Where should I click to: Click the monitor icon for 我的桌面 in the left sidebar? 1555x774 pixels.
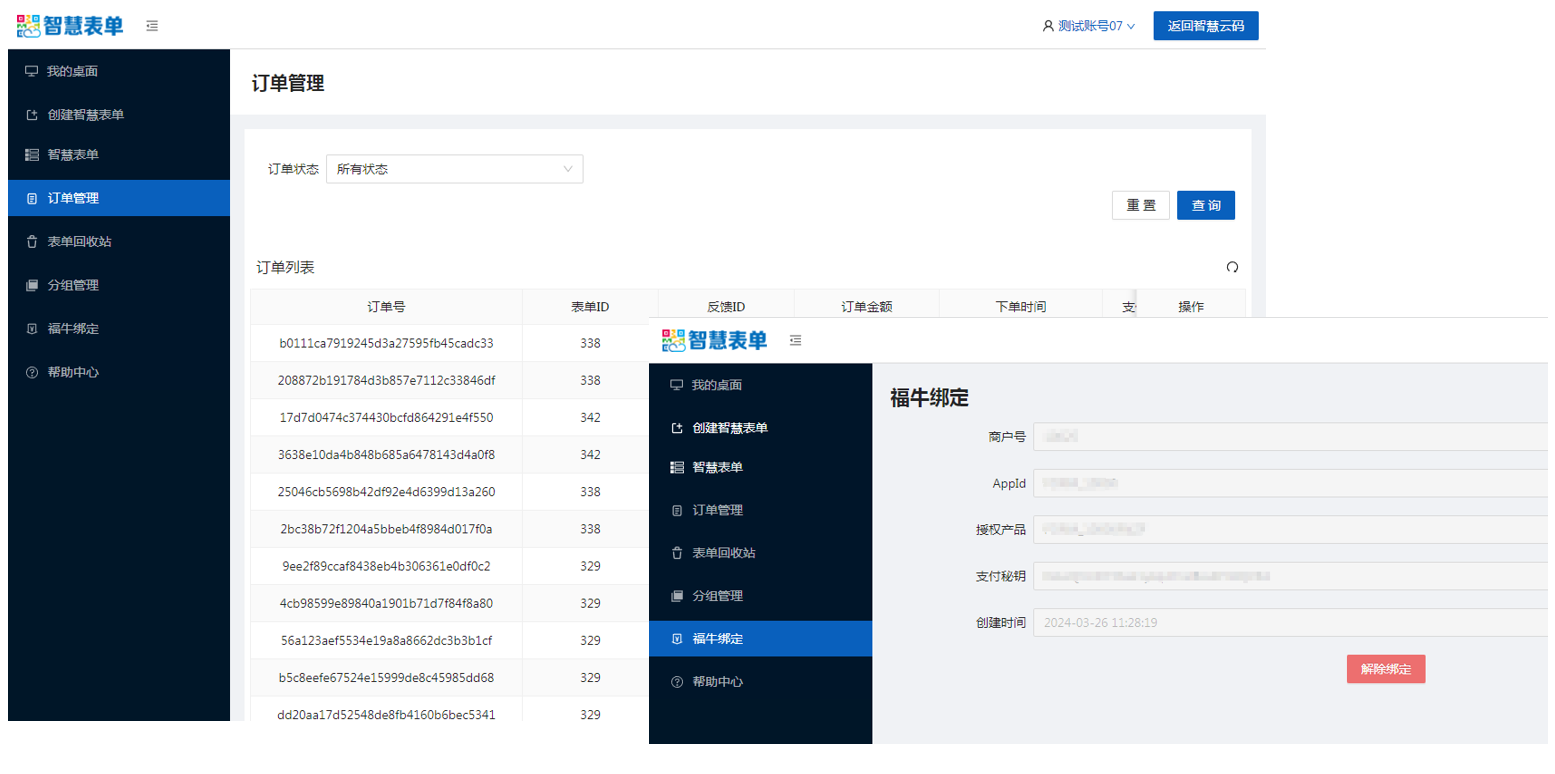[x=31, y=71]
